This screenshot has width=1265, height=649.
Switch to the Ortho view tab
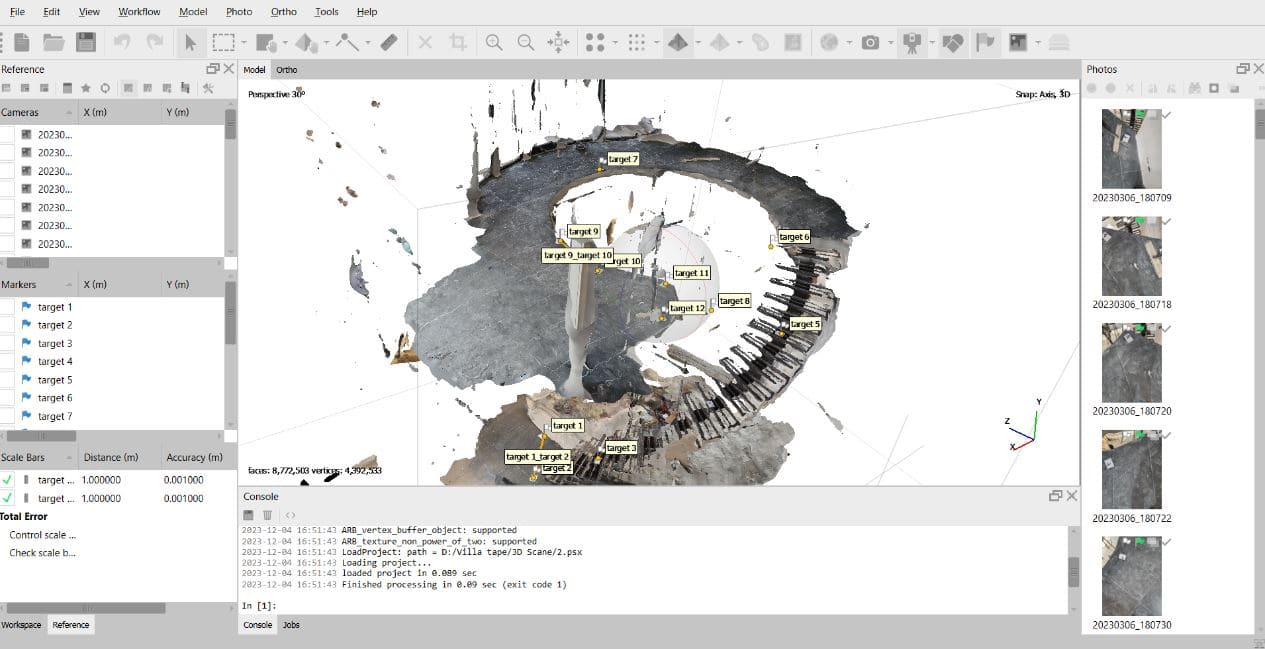pyautogui.click(x=286, y=70)
